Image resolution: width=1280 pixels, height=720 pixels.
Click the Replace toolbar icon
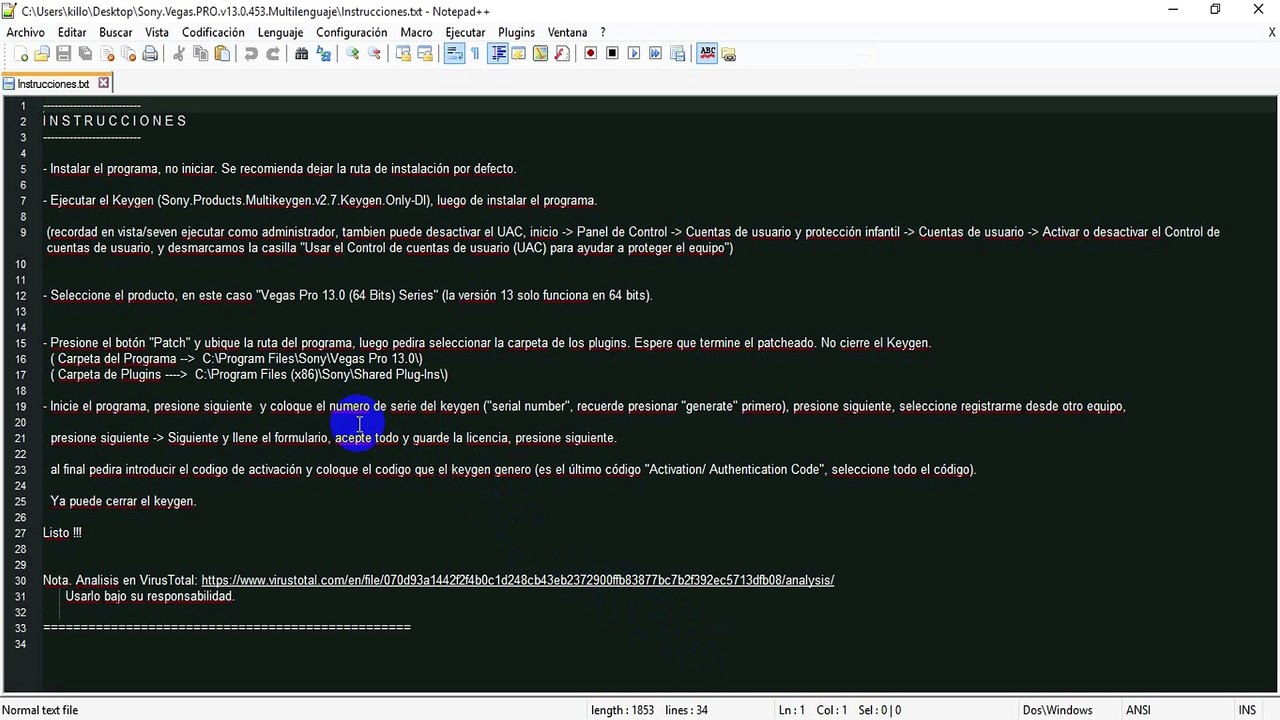point(323,54)
